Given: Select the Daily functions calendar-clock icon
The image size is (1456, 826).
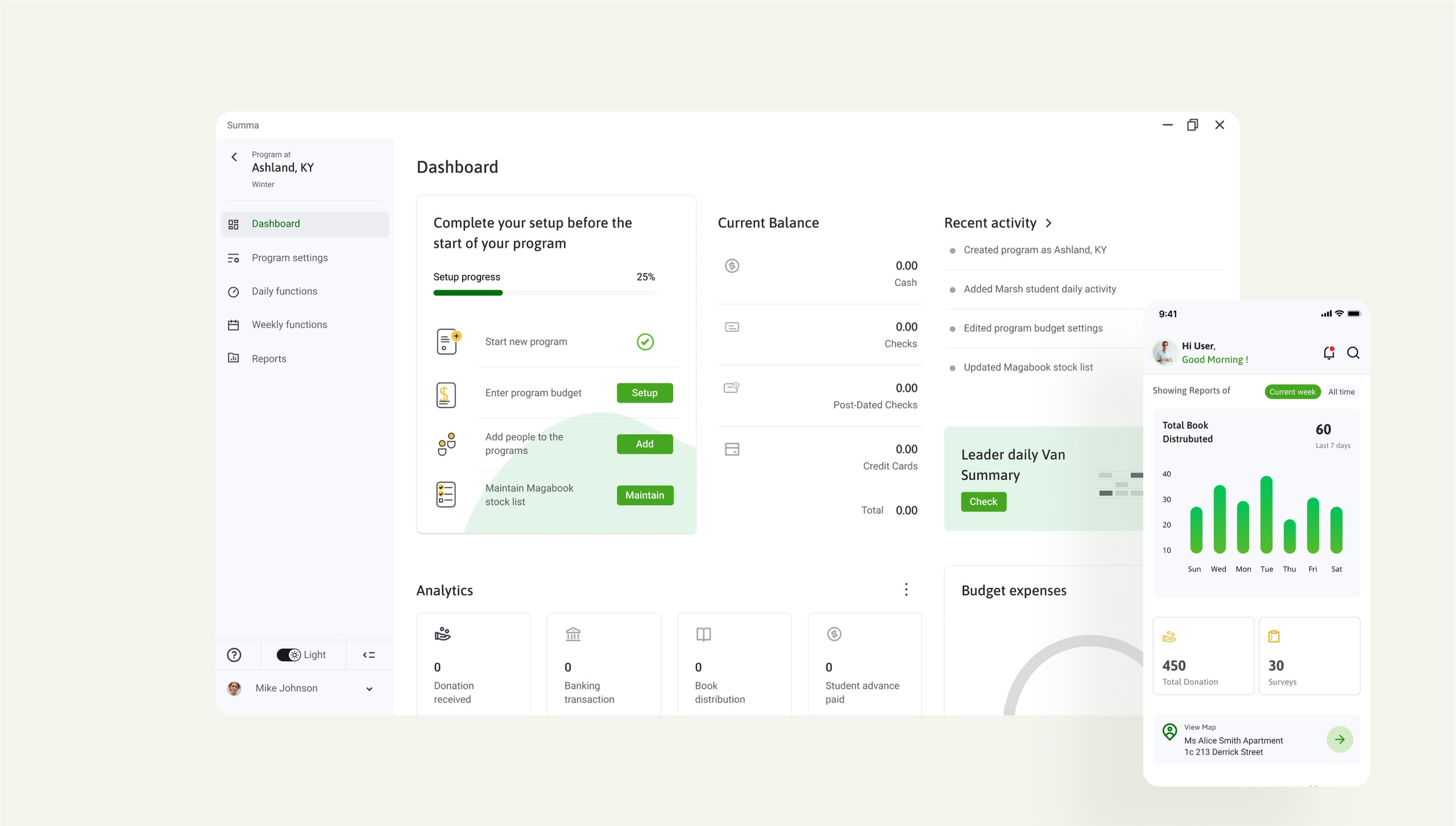Looking at the screenshot, I should (234, 291).
